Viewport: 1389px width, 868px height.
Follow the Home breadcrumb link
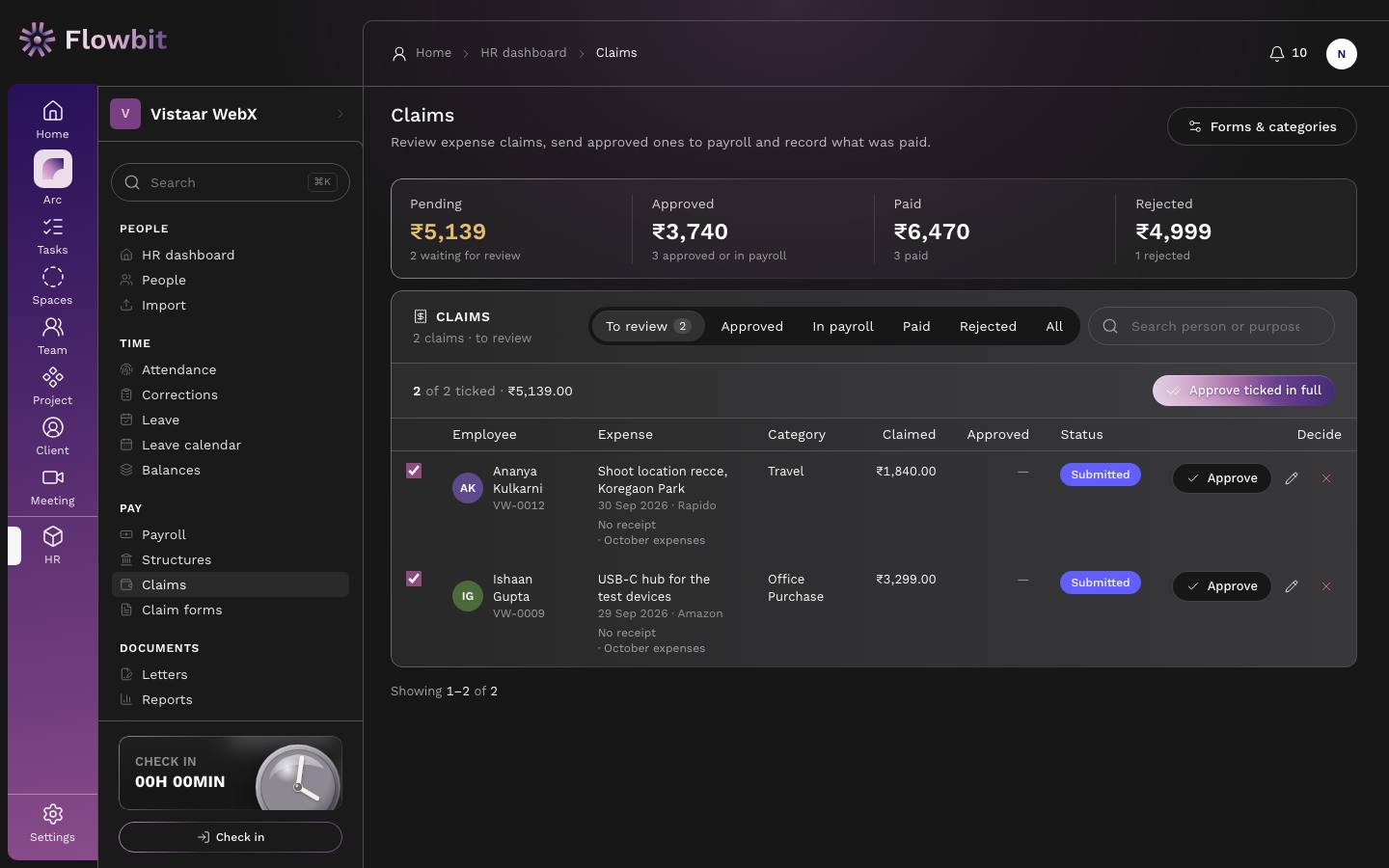[x=433, y=53]
